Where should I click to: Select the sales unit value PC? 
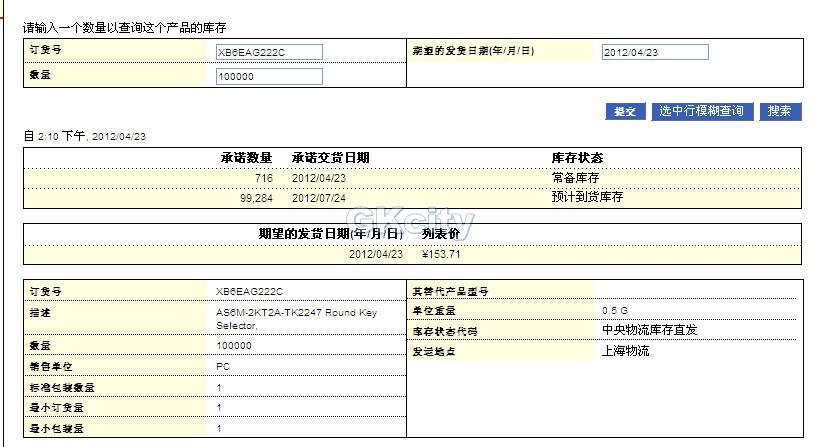pyautogui.click(x=223, y=366)
